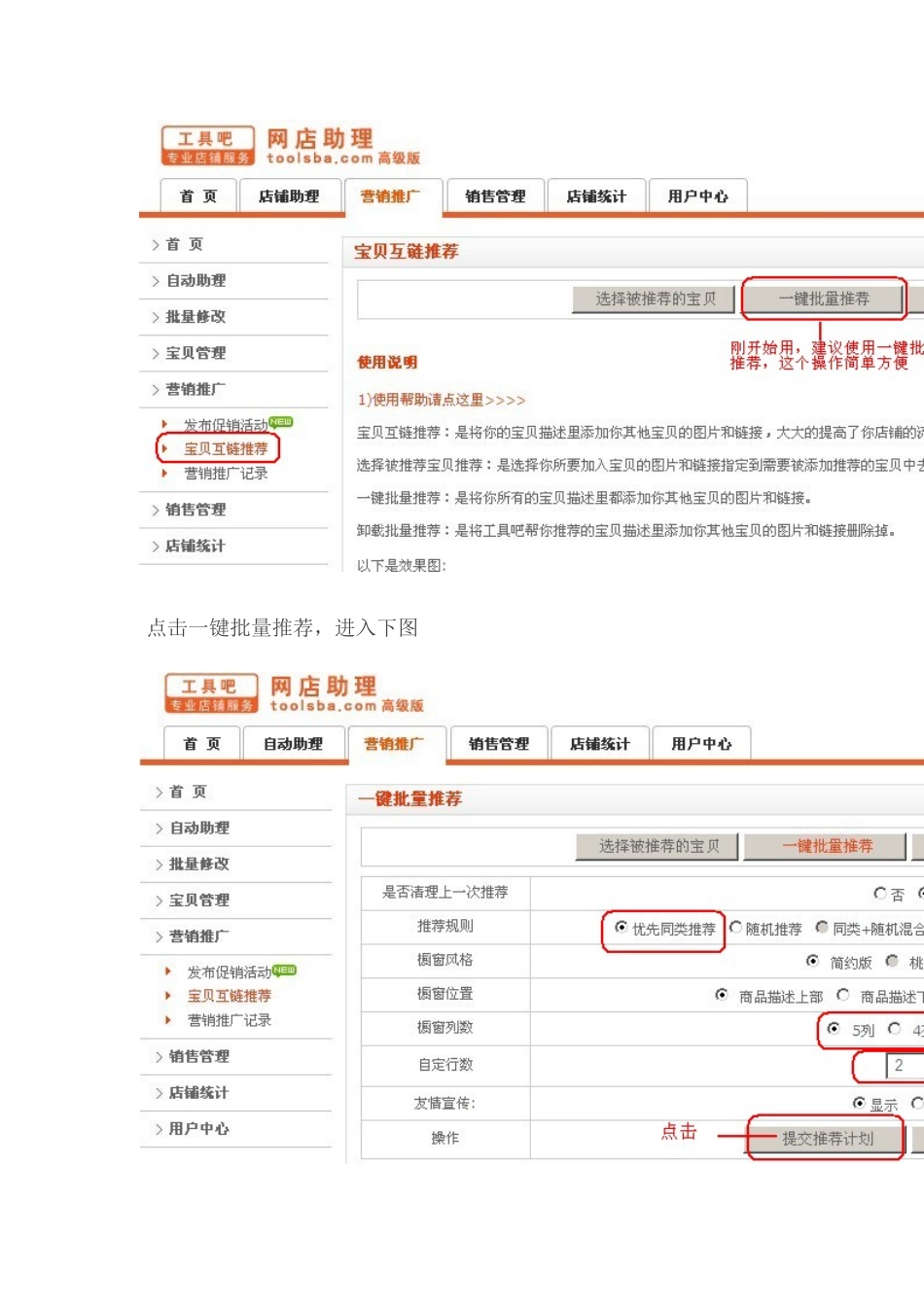Click NEW badge on 宝贝互链推荐 page sidebar

pos(281,422)
